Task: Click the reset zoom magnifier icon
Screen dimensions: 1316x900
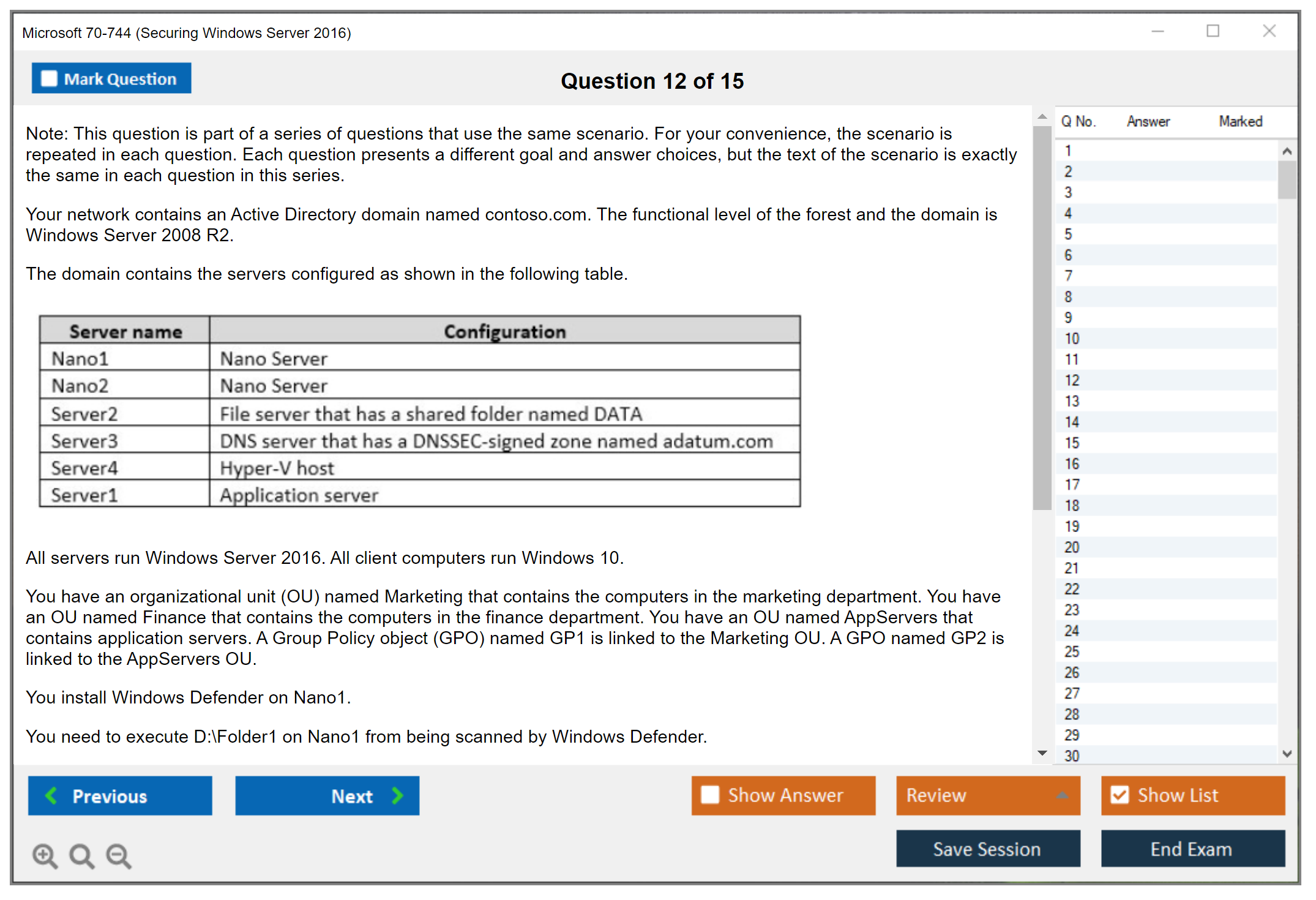Action: [81, 855]
